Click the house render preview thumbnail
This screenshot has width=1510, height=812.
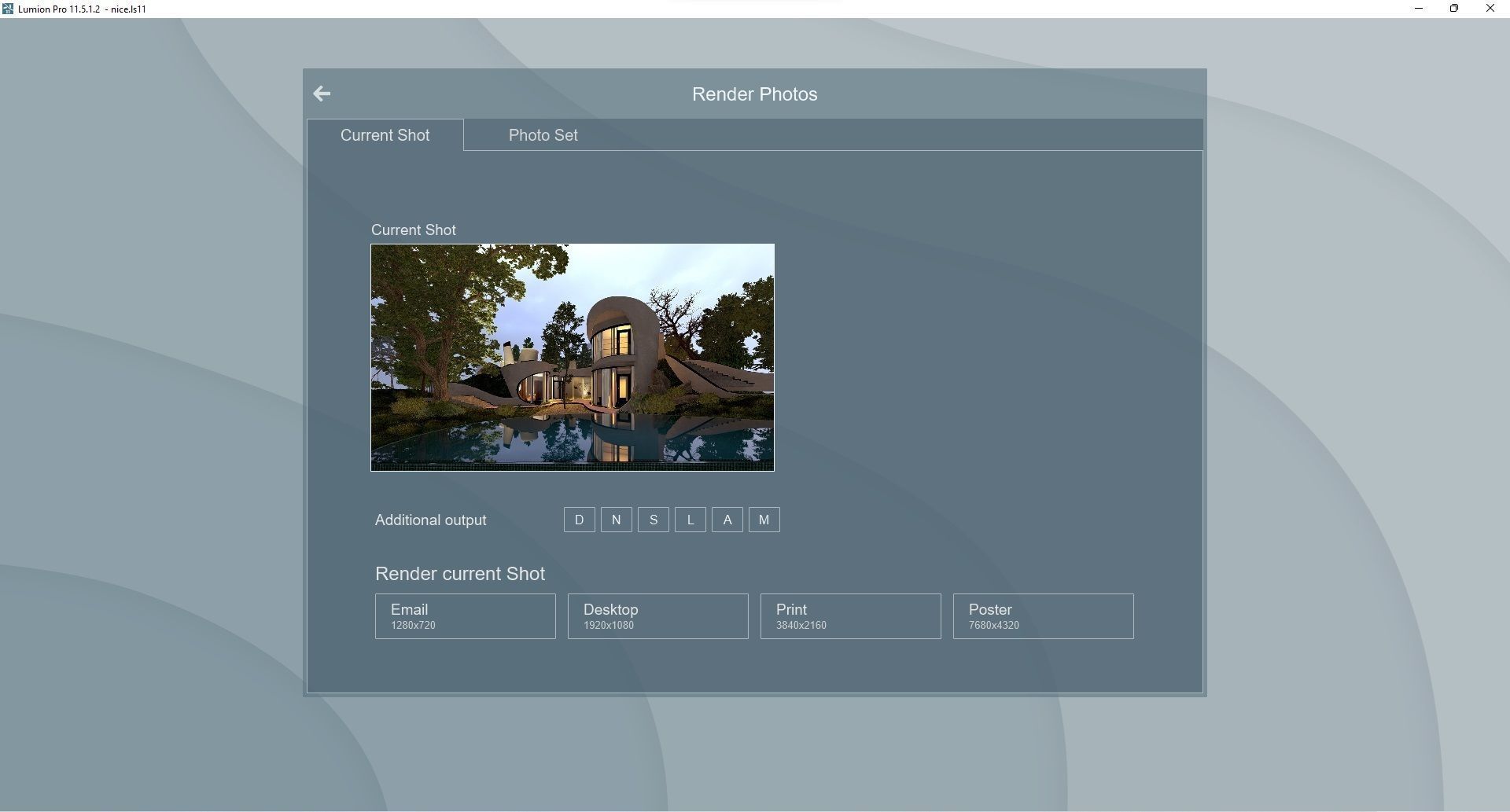(x=572, y=358)
